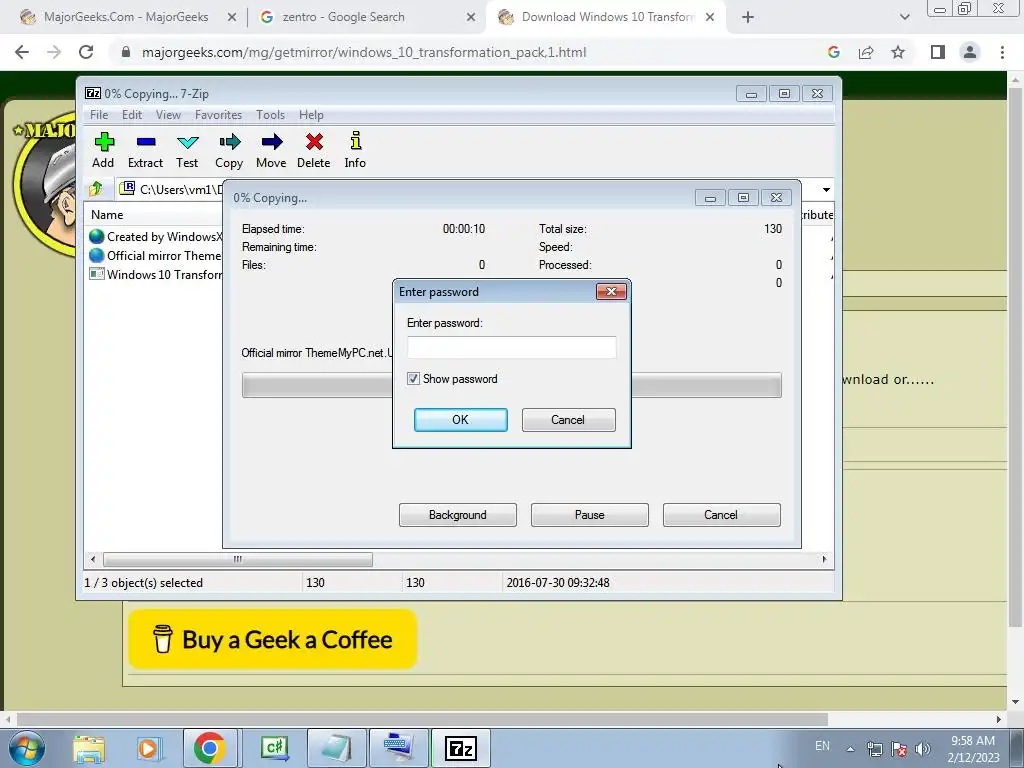Click the 7-Zip horizontal scrollbar thumb
Screen dimensions: 1024x768
point(238,559)
